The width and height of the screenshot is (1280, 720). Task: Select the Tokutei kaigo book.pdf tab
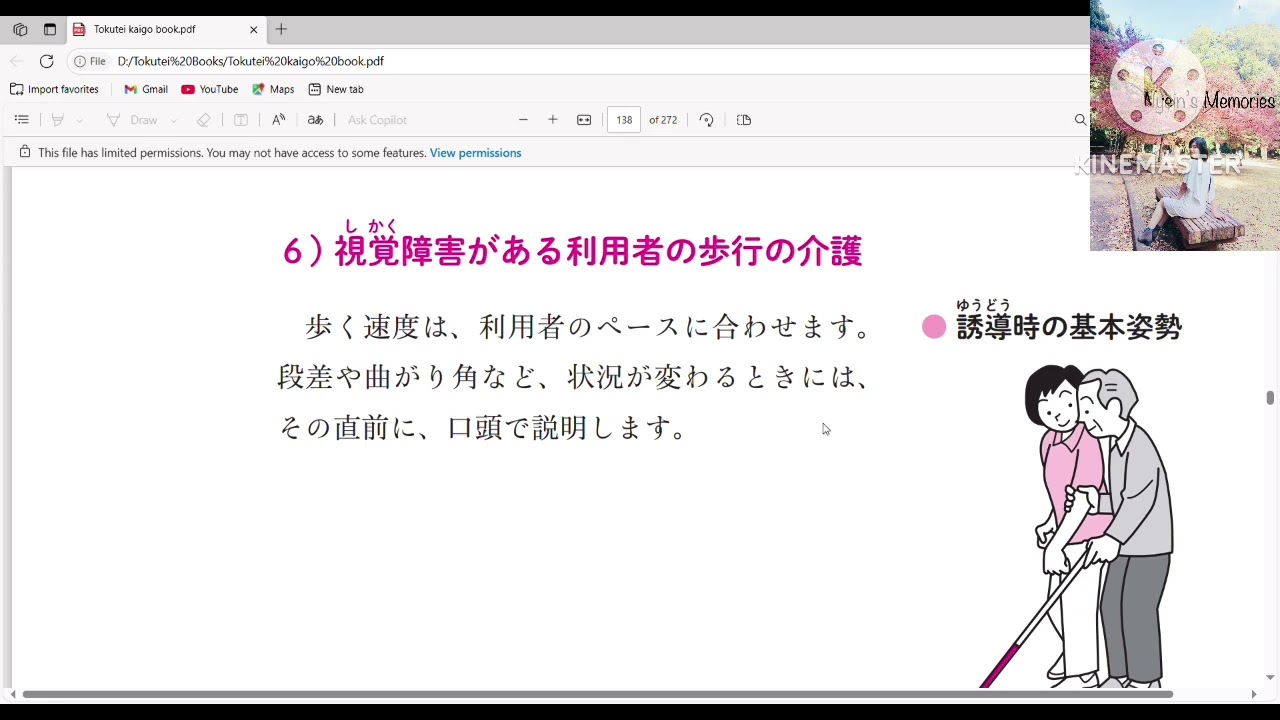click(x=166, y=30)
